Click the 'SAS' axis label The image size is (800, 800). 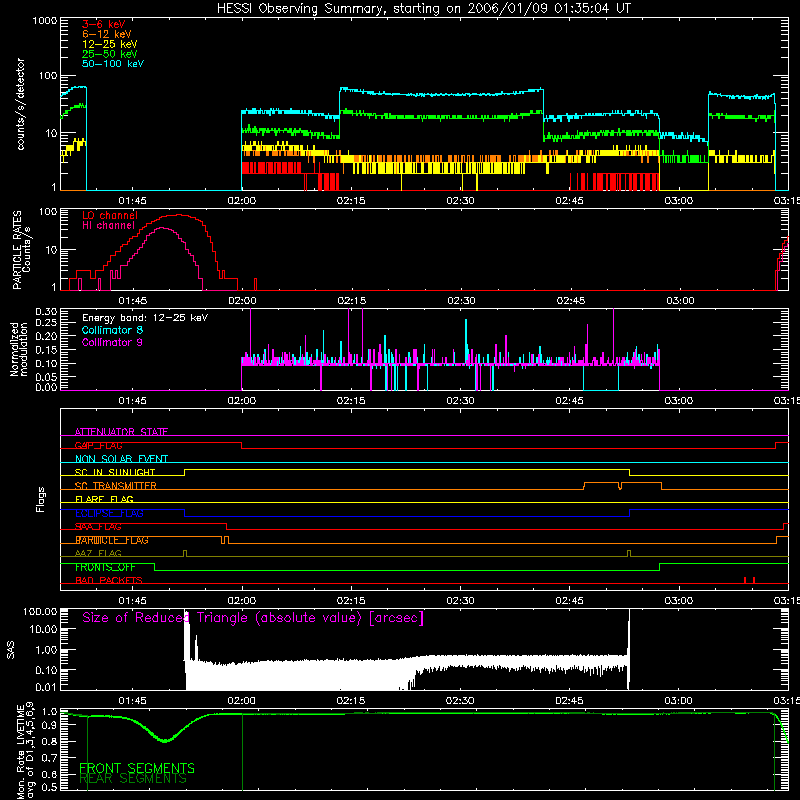[10, 650]
